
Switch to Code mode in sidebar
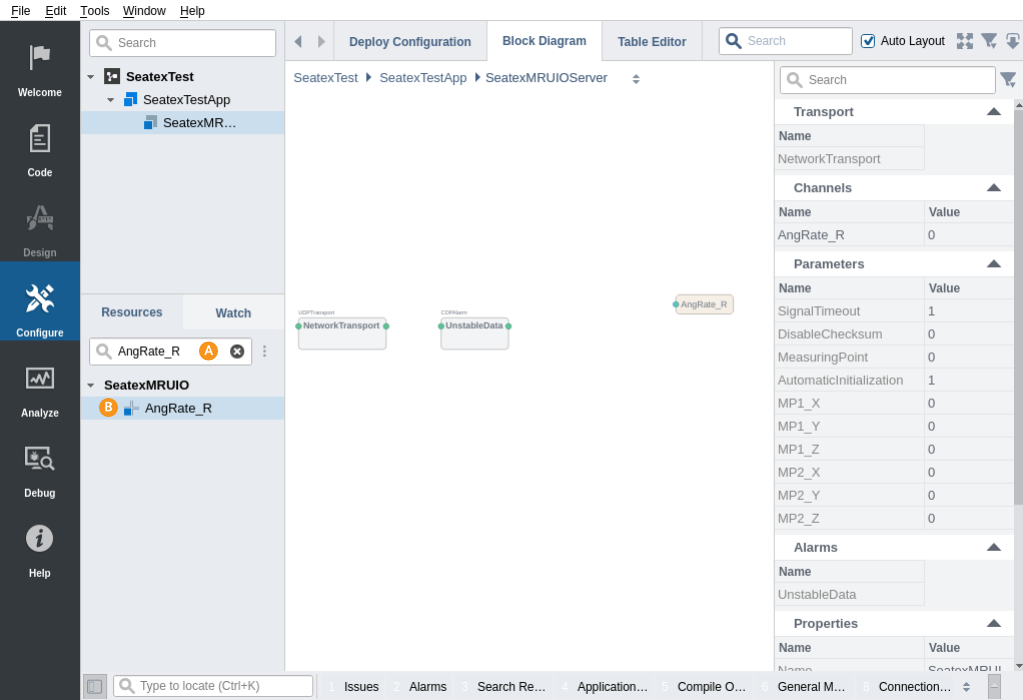tap(40, 148)
